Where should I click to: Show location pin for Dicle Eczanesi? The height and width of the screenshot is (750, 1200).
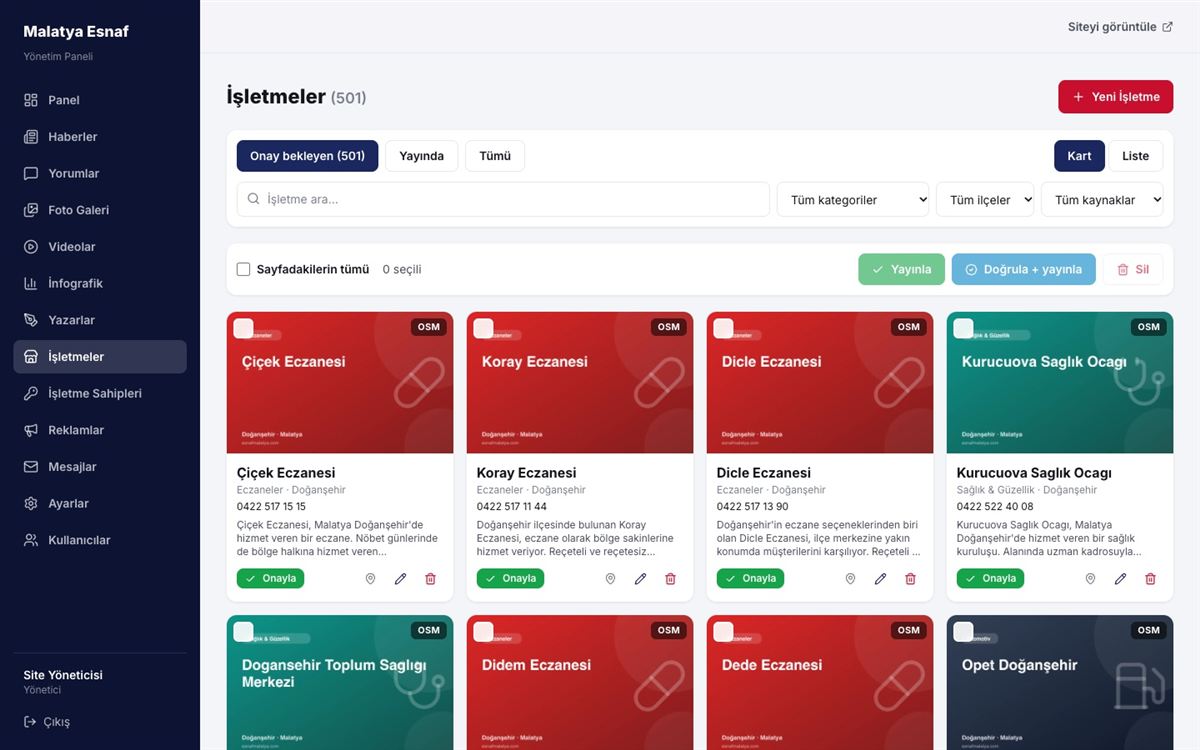pyautogui.click(x=850, y=579)
